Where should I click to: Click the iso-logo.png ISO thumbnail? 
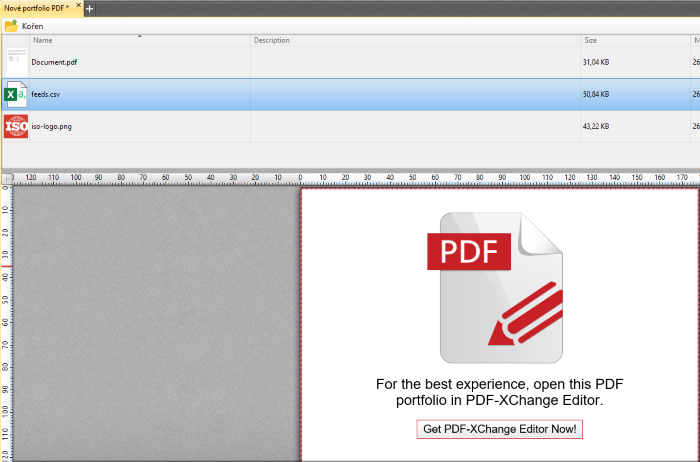tap(16, 126)
